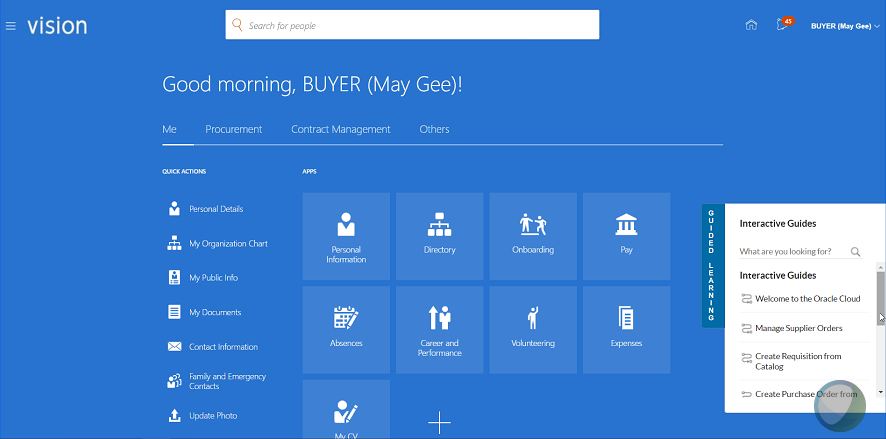886x439 pixels.
Task: Open the Directory app tile
Action: (439, 236)
